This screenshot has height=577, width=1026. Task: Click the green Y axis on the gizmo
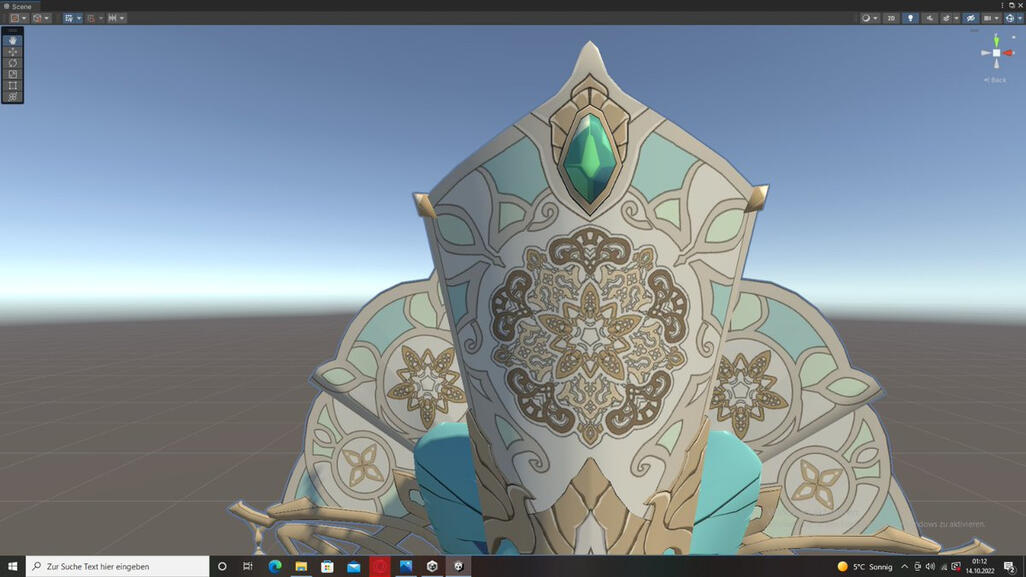click(996, 40)
